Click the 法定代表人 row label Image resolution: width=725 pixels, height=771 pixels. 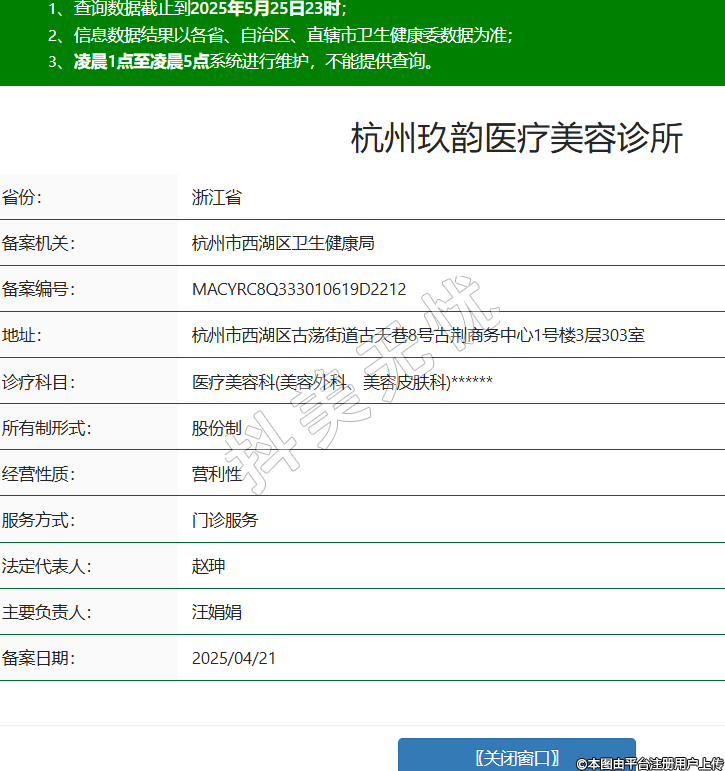47,565
